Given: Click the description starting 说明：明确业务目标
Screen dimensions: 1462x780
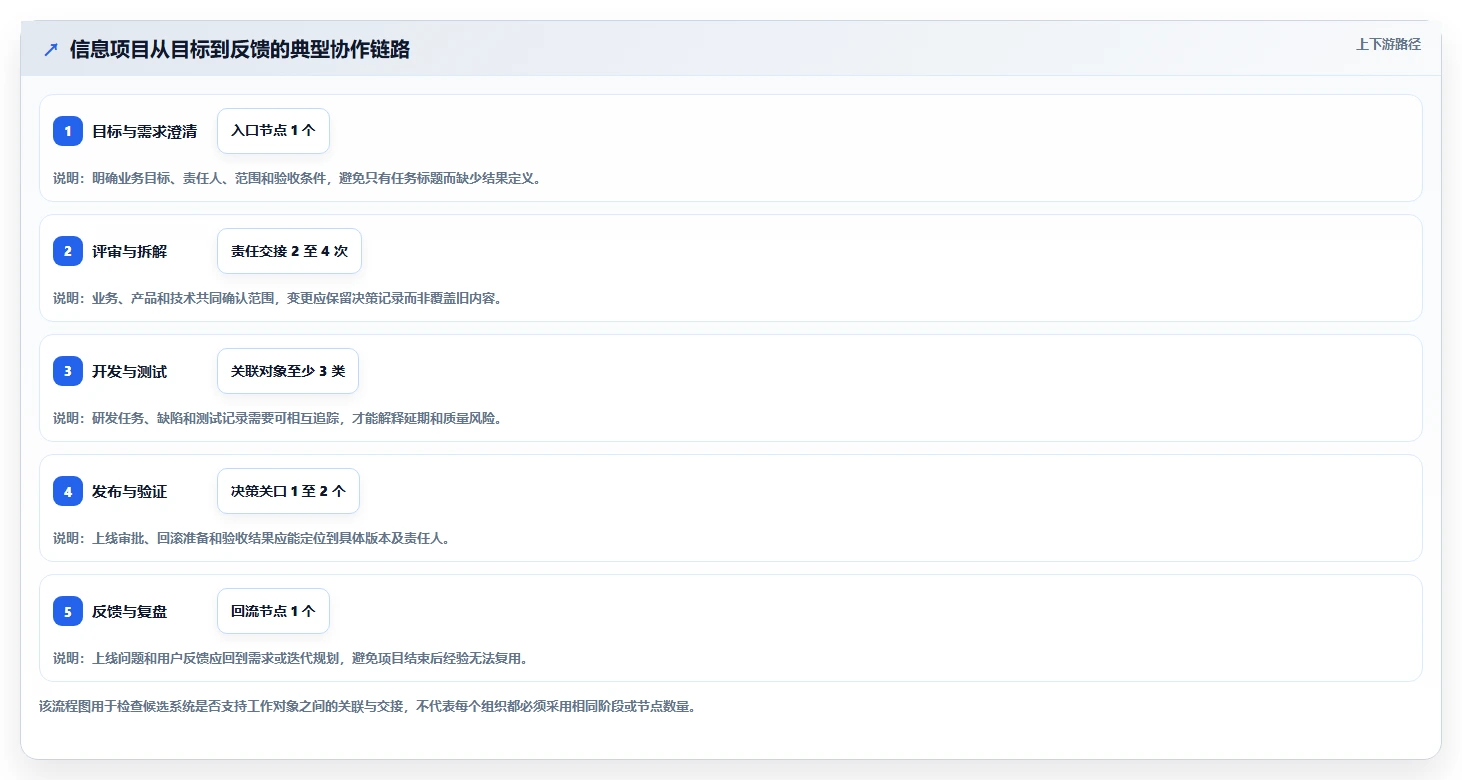Looking at the screenshot, I should tap(297, 178).
